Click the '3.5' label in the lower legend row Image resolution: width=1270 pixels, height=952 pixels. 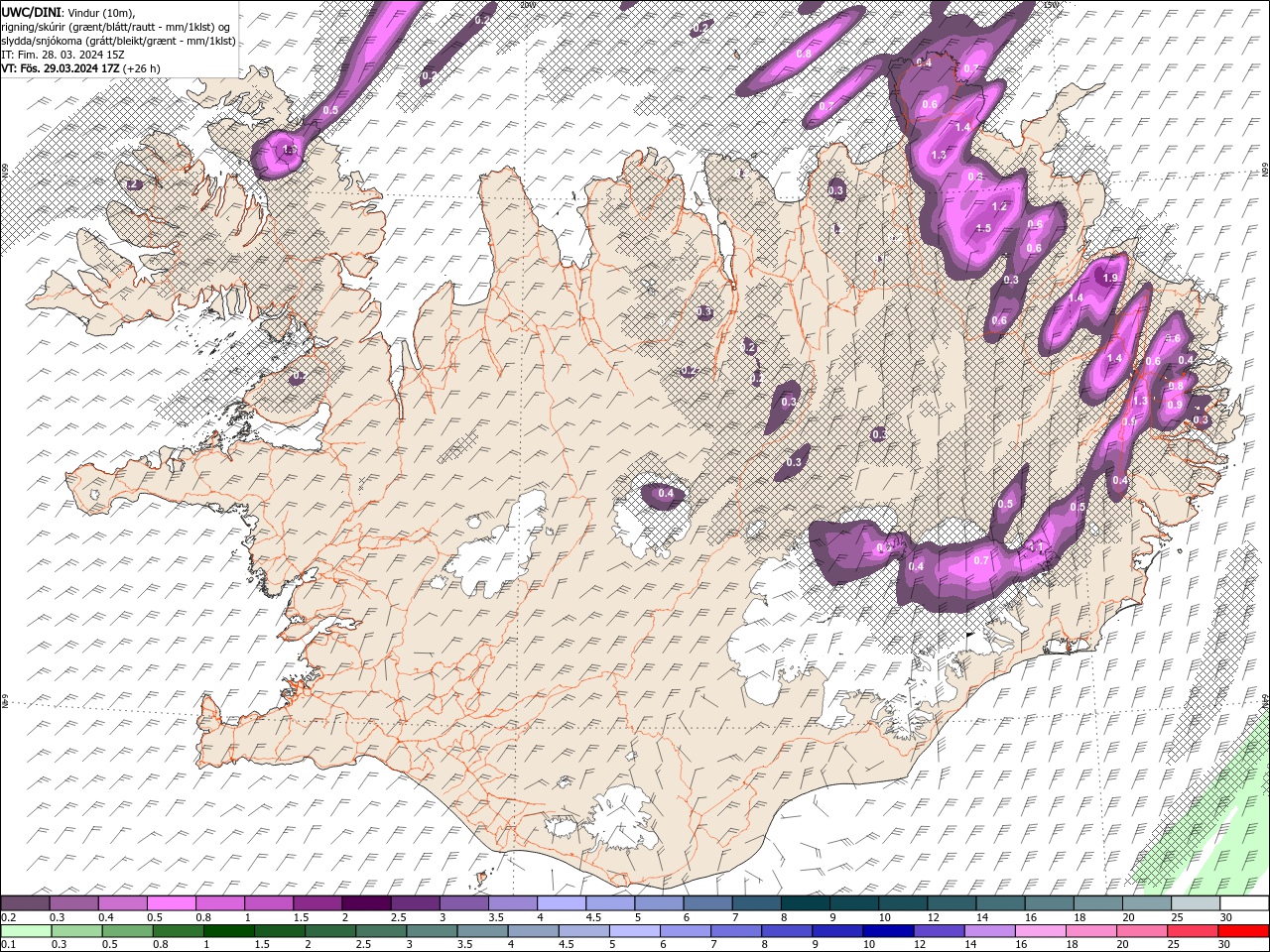(x=464, y=945)
